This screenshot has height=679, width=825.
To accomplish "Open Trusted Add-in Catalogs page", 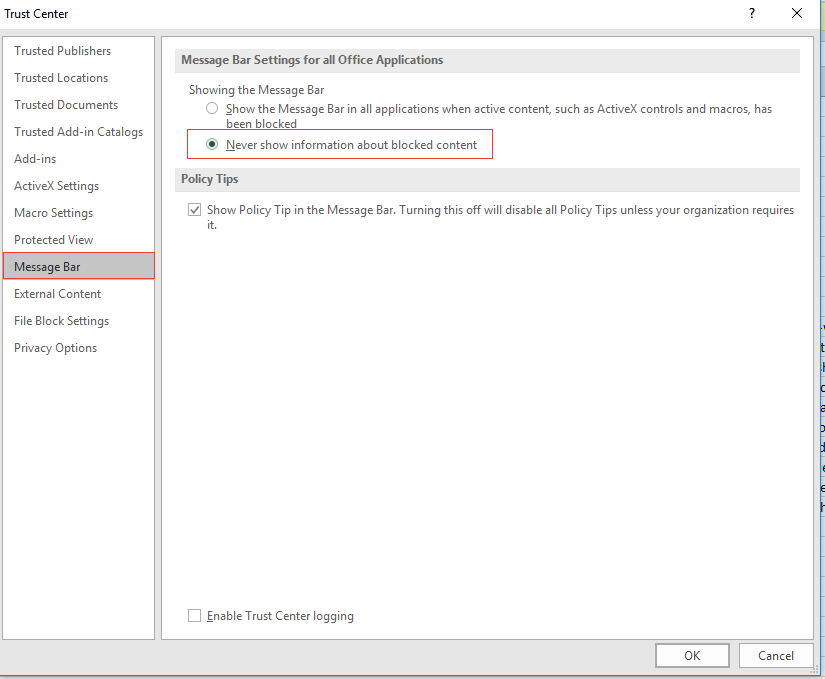I will 78,132.
